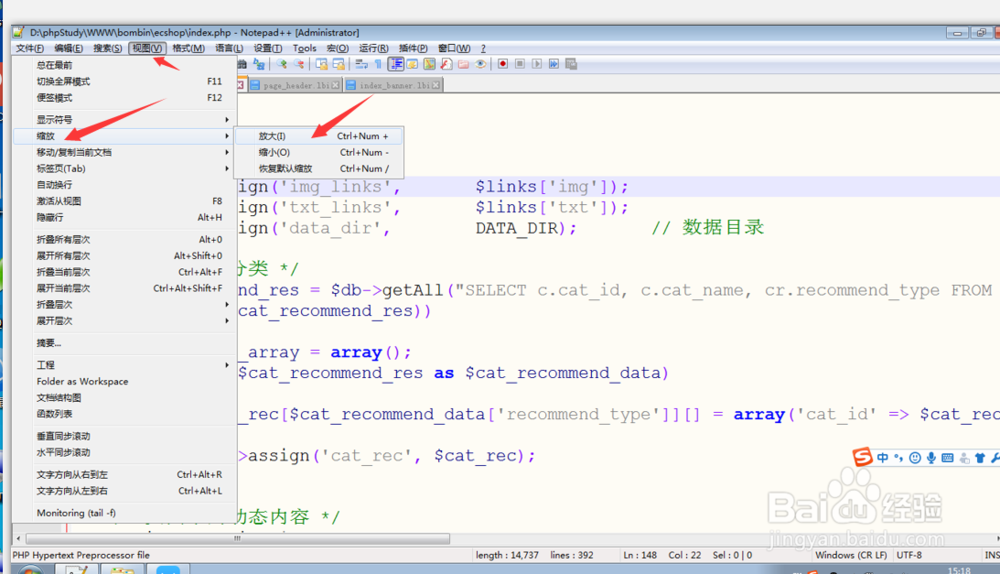
Task: Click the horizontal scrollbar thumb
Action: (x=237, y=539)
